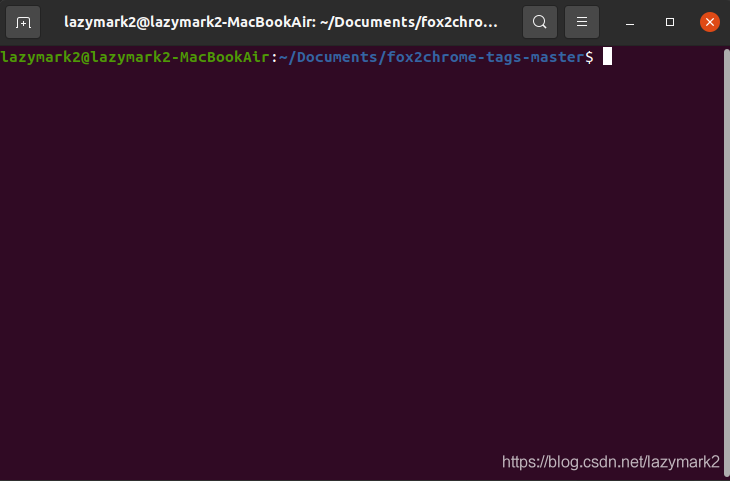Click fox2chrome-tags-master in the prompt path

481,57
